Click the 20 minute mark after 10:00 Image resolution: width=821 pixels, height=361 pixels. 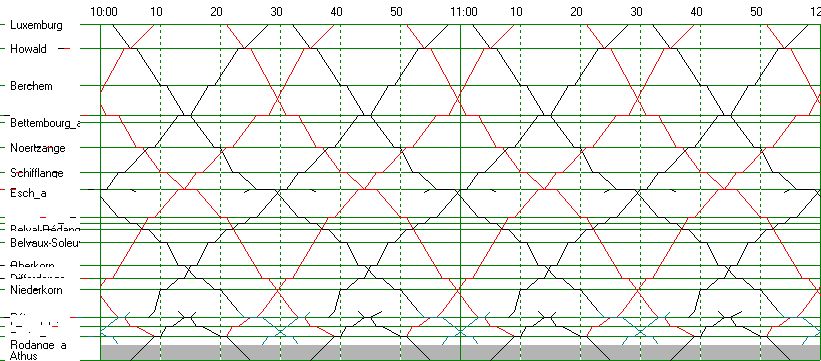click(216, 12)
